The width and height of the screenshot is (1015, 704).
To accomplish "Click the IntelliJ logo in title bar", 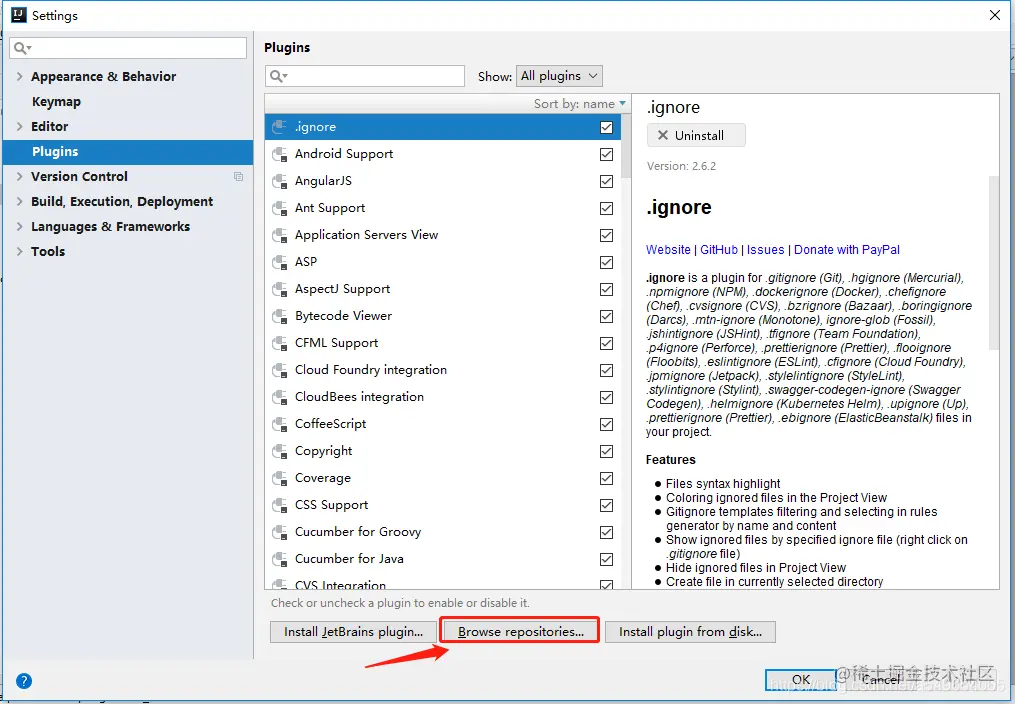I will click(x=19, y=15).
